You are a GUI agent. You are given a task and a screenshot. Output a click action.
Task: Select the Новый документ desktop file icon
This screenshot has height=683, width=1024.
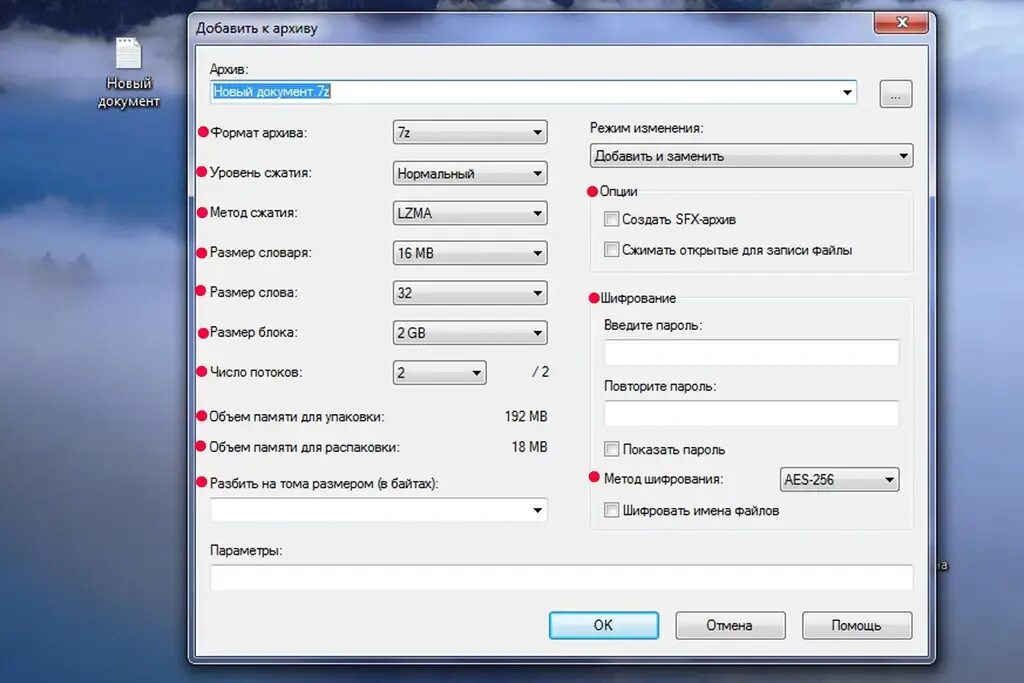pos(129,72)
